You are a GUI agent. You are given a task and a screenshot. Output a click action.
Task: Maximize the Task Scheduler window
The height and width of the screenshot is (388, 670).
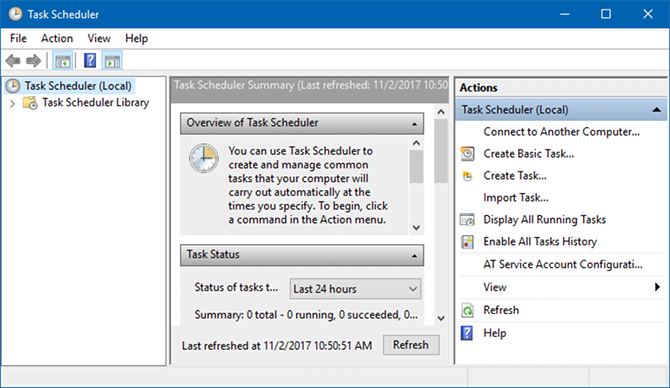[606, 14]
